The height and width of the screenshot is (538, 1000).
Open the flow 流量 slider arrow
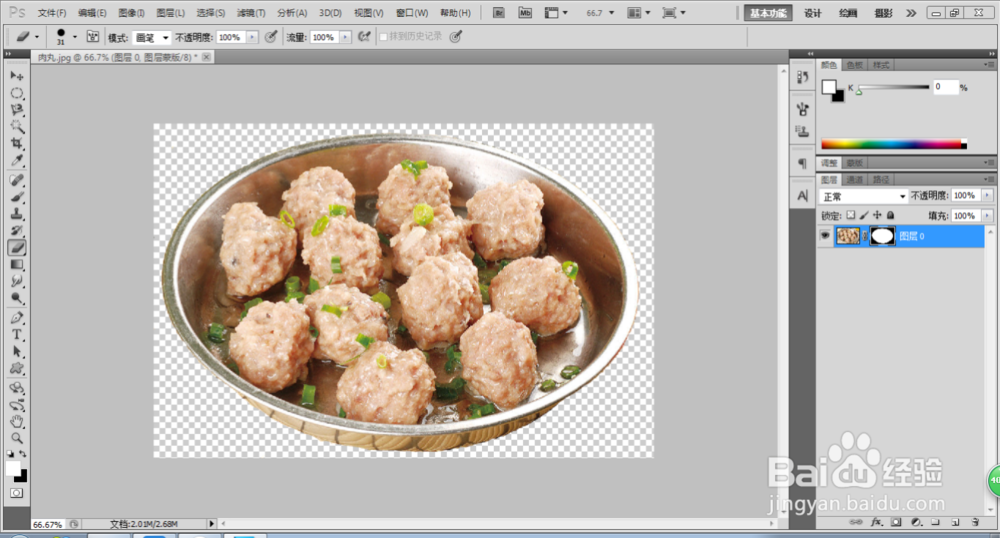point(345,38)
